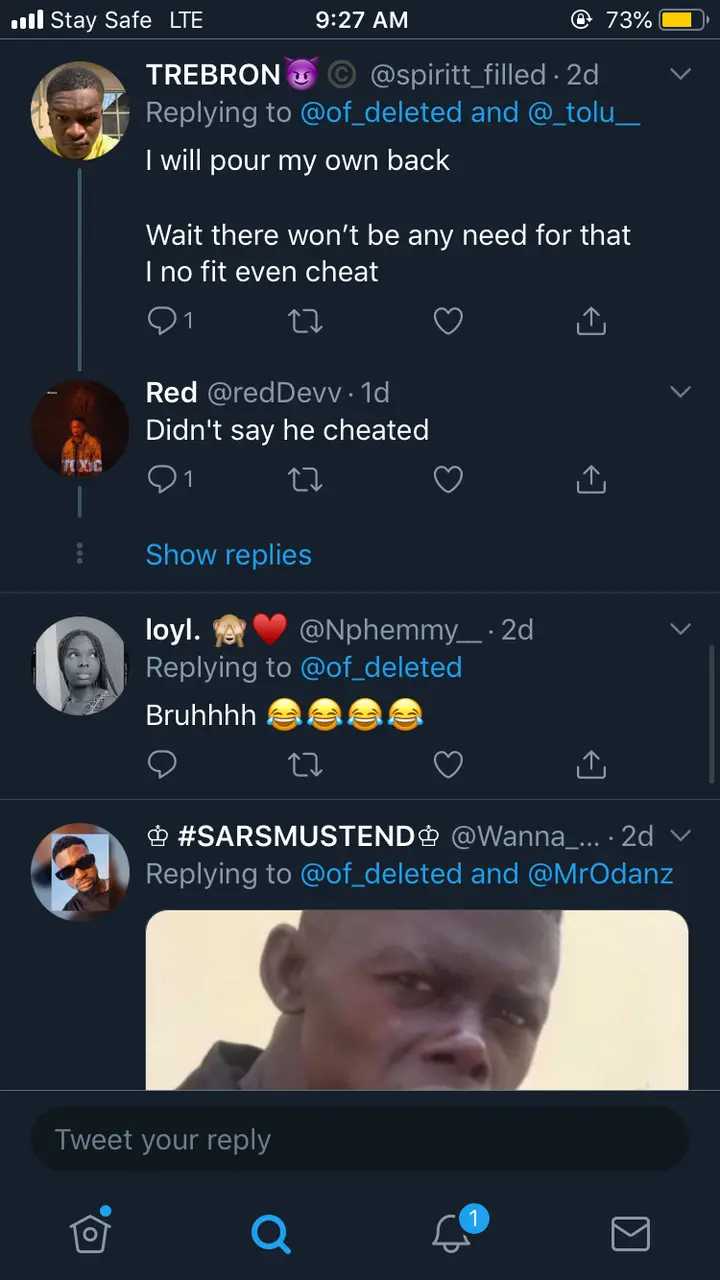This screenshot has width=720, height=1280.
Task: Like TREBRON's reply
Action: click(448, 320)
